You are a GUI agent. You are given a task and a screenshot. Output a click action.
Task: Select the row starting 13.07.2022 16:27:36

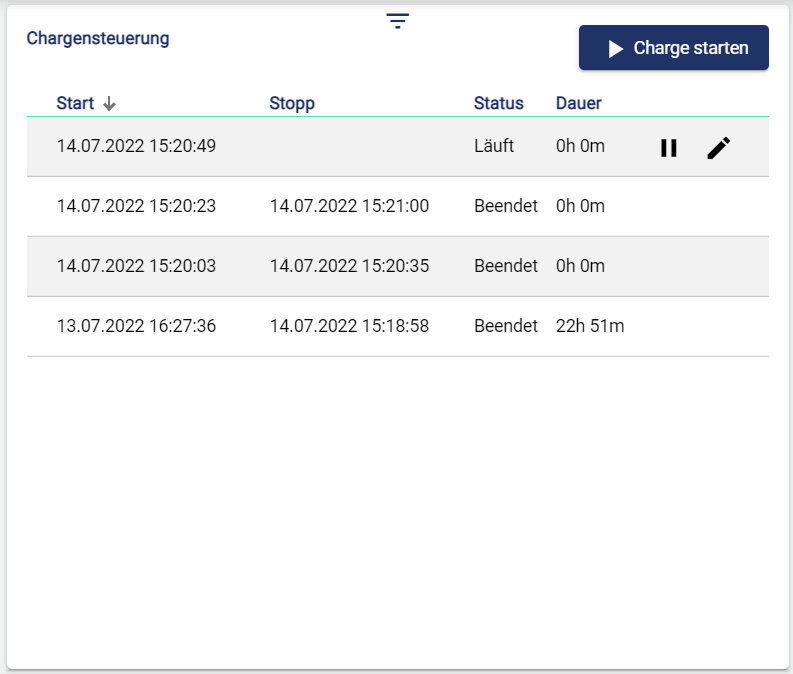tap(136, 326)
